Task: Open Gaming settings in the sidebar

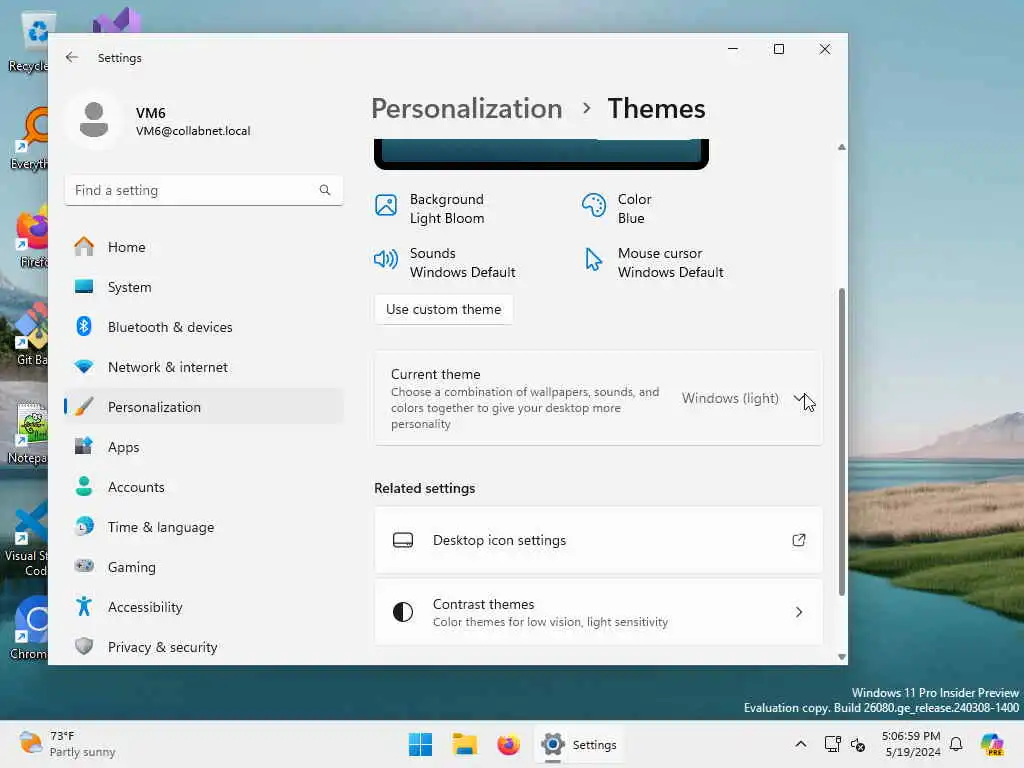Action: [204, 566]
